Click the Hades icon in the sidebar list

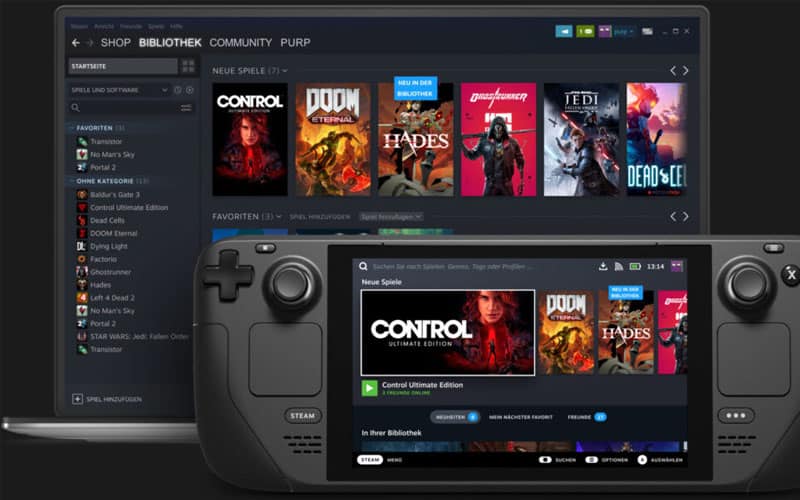tap(82, 285)
